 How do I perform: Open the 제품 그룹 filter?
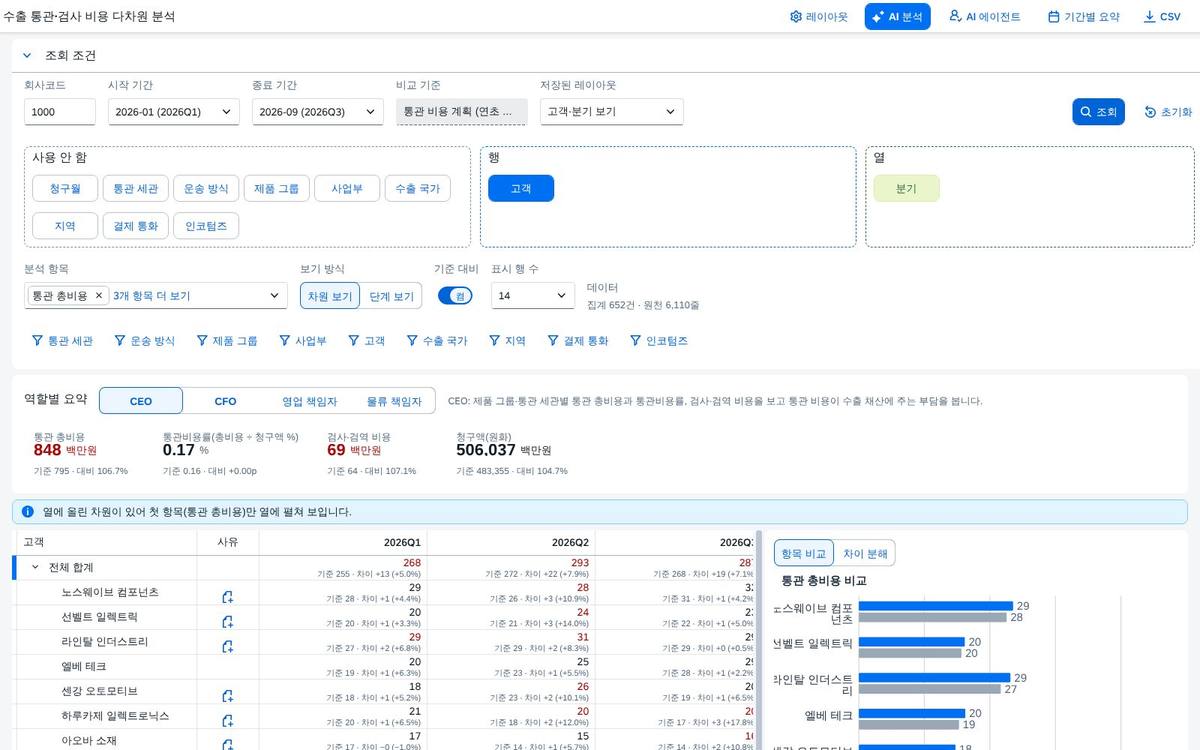(x=227, y=341)
